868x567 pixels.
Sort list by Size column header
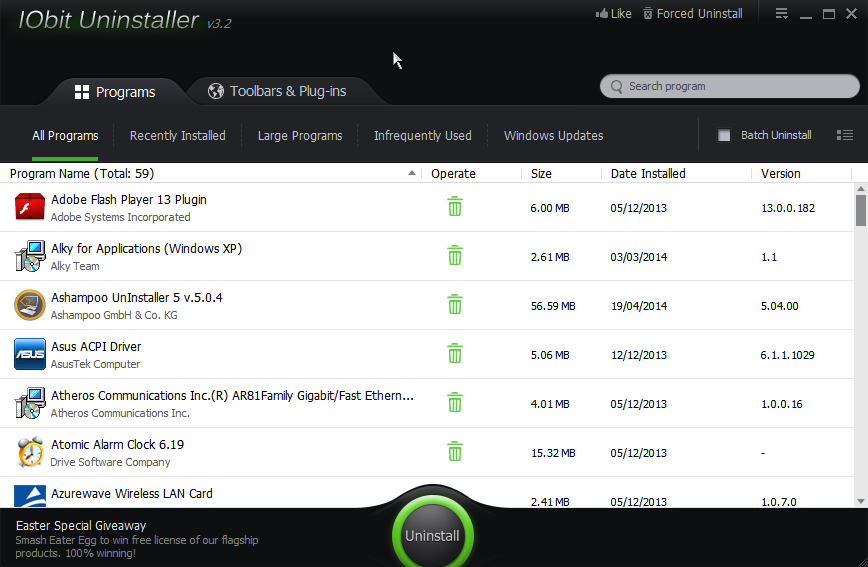point(541,173)
